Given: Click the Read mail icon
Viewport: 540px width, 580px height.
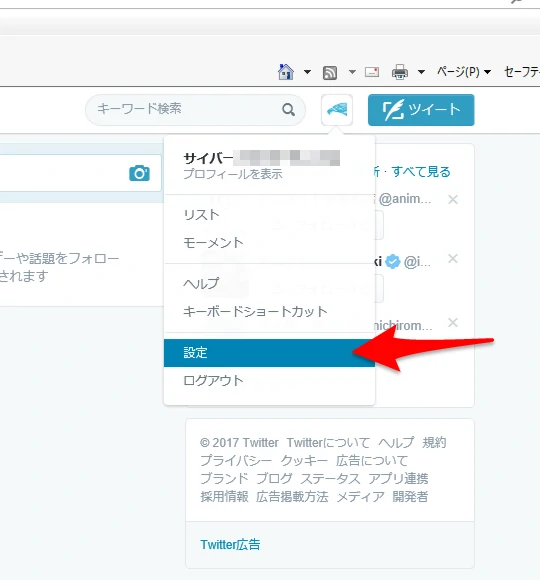Looking at the screenshot, I should [x=372, y=72].
